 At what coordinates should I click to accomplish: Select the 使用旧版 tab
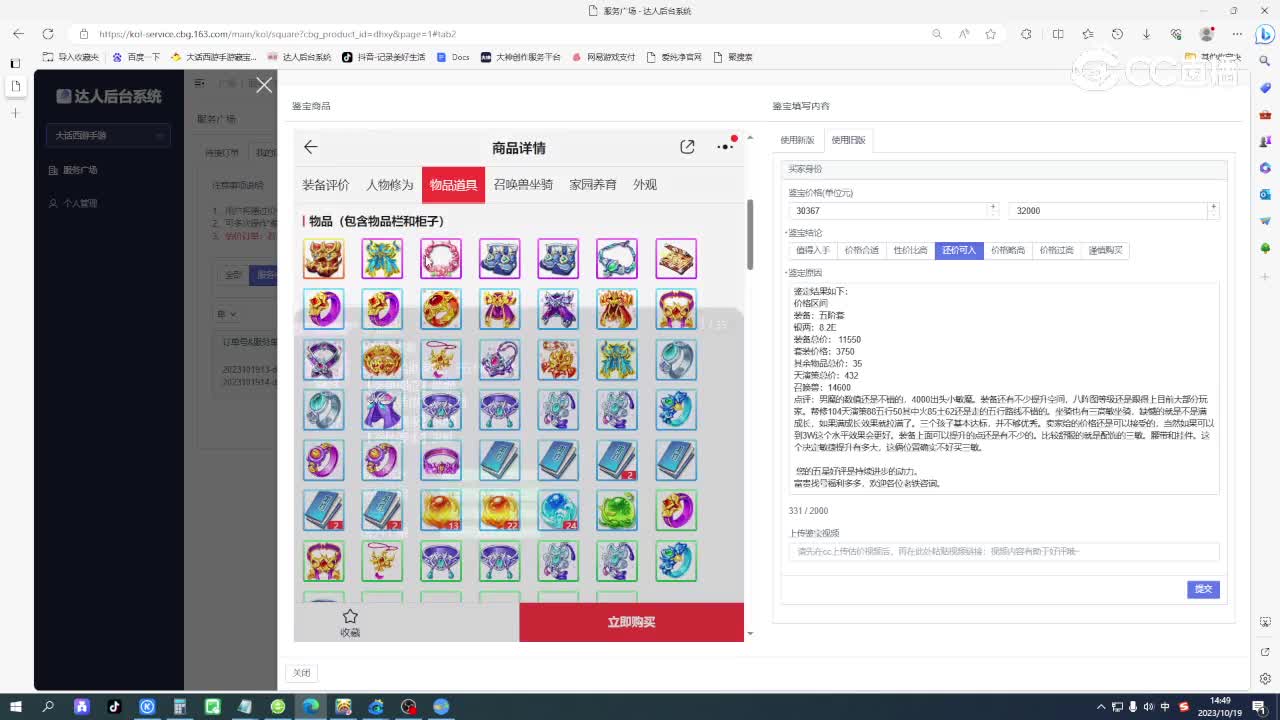(x=848, y=140)
